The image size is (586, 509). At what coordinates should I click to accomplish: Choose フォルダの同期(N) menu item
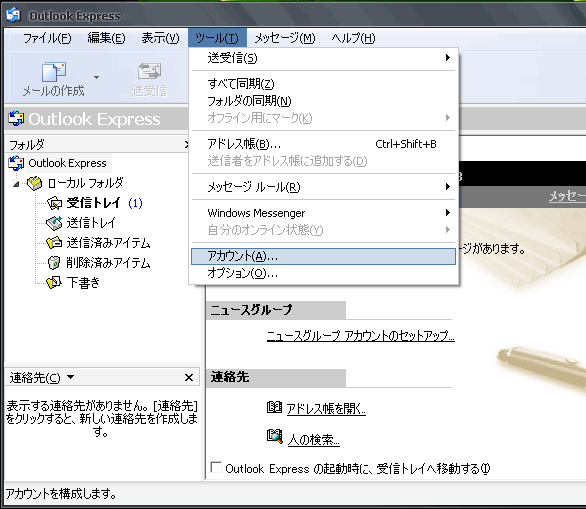(x=324, y=101)
